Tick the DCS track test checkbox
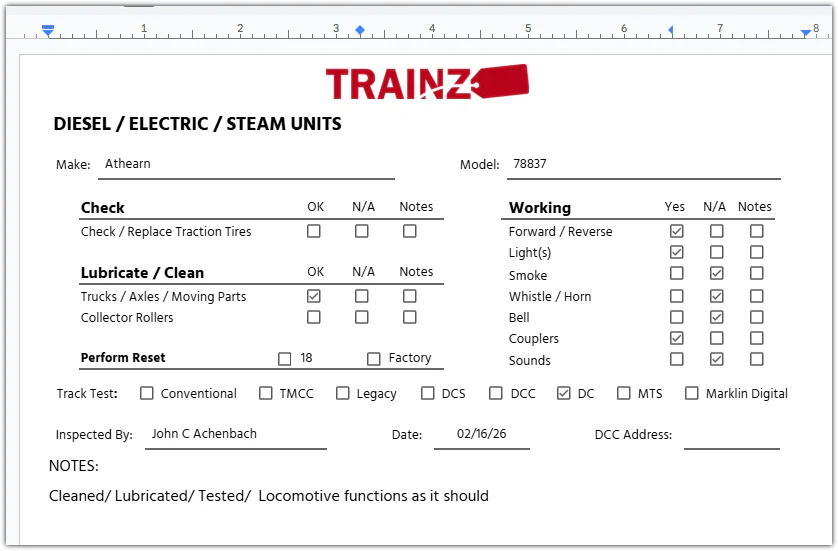 428,393
